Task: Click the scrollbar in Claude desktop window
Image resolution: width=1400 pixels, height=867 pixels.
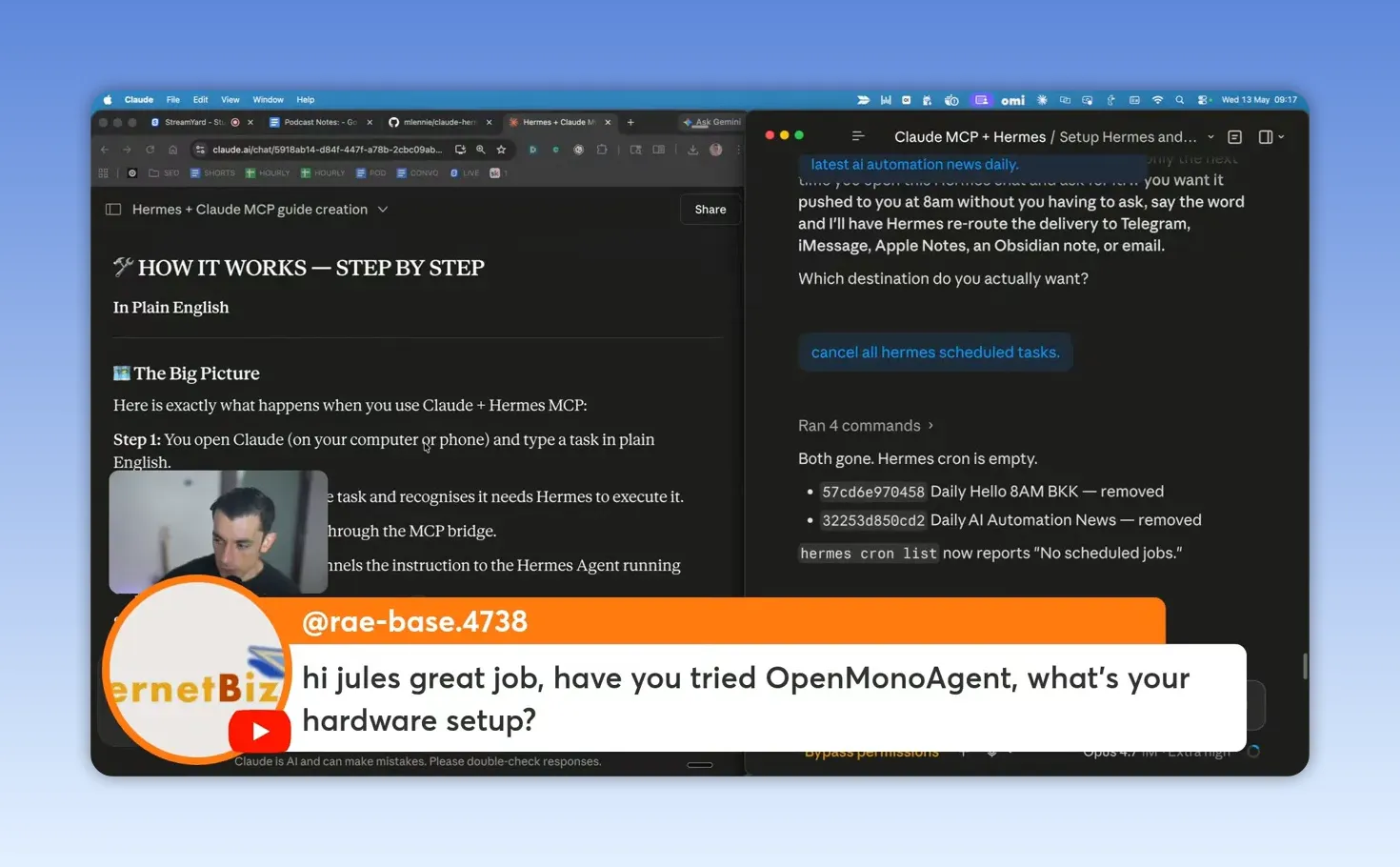Action: [x=1304, y=666]
